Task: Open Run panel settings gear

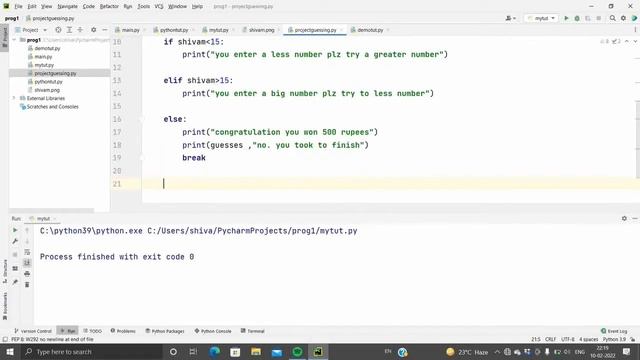Action: pos(624,218)
